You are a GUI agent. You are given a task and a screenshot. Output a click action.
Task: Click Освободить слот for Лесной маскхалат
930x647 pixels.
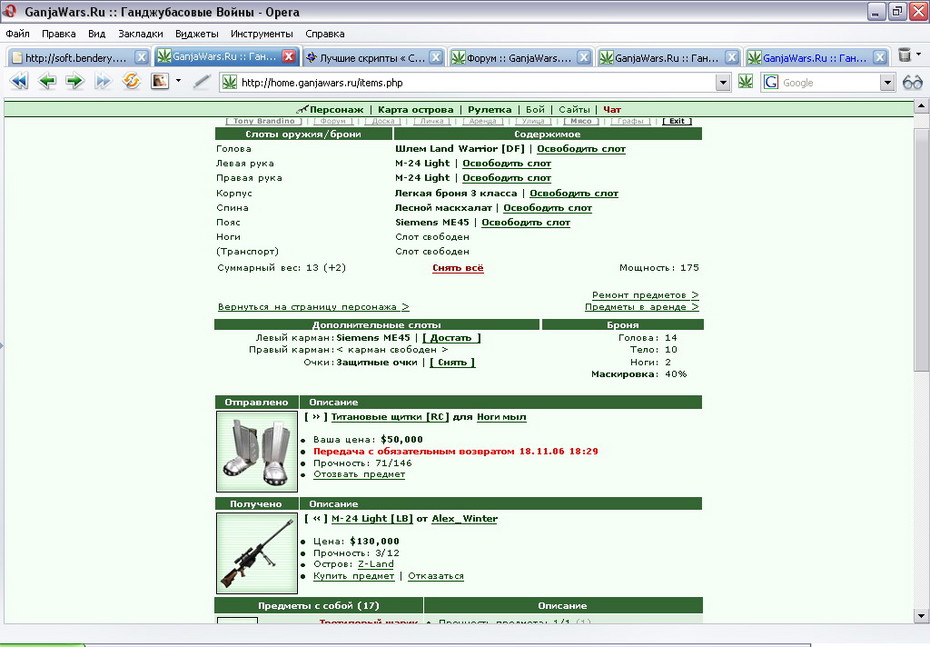[x=547, y=208]
